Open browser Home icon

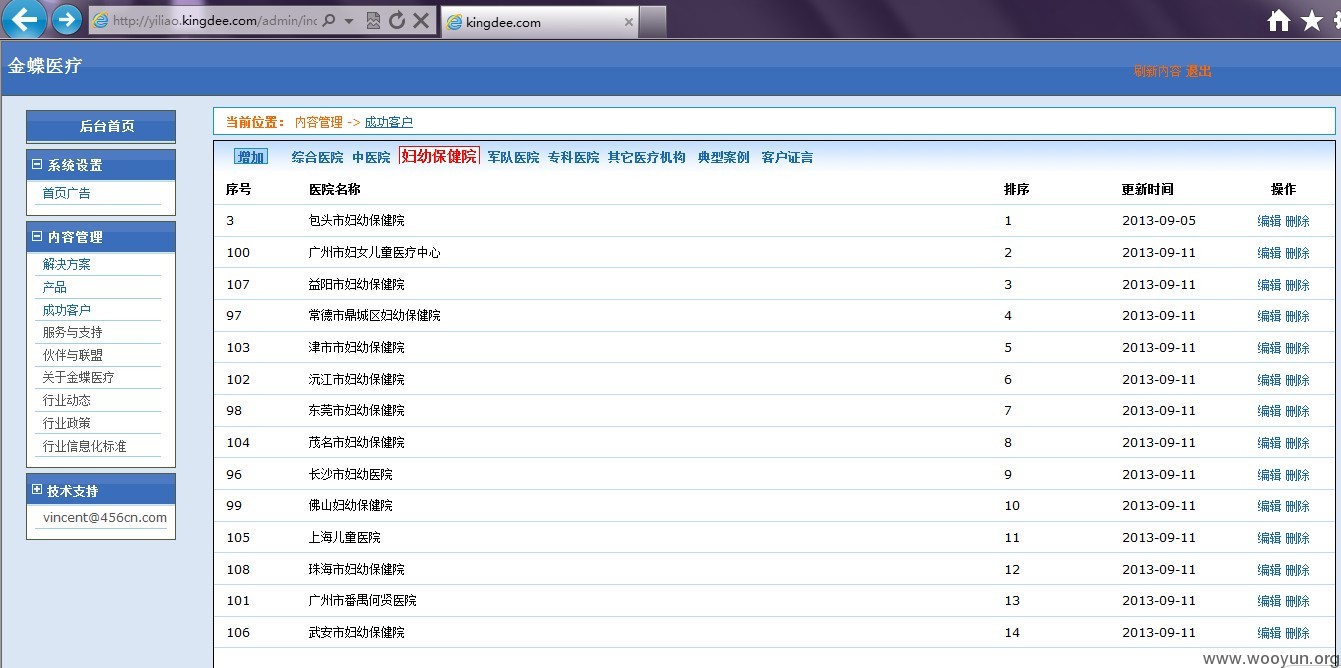(1278, 21)
